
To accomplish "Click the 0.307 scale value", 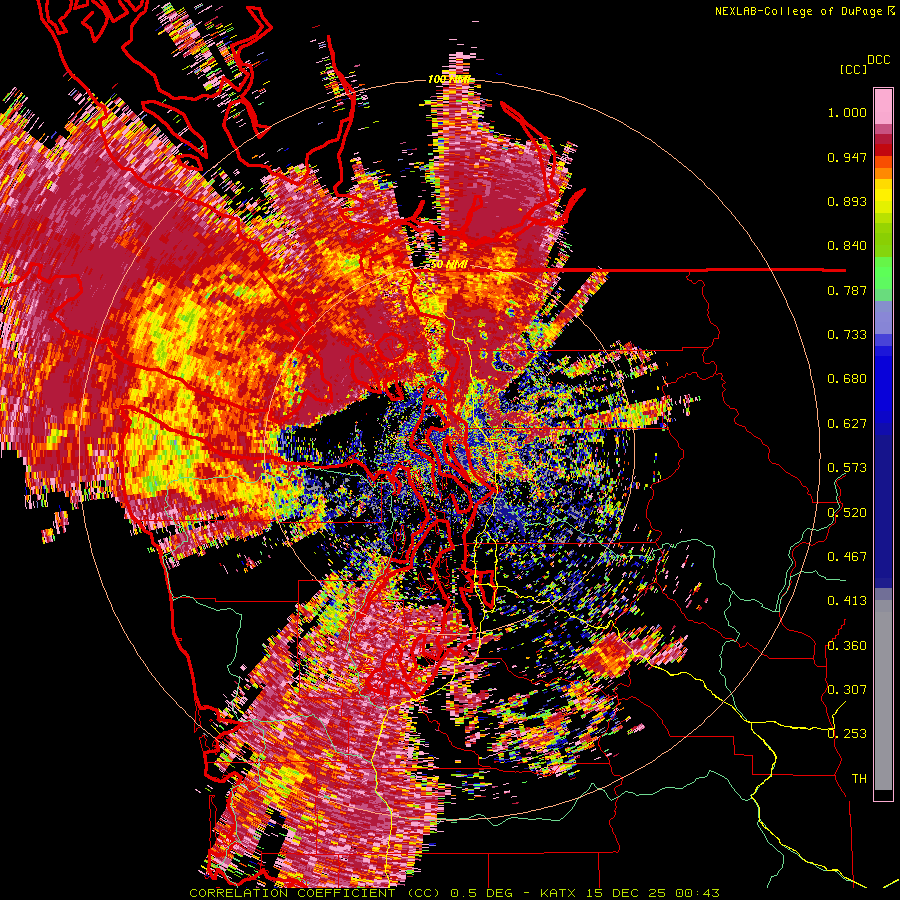I will (x=847, y=689).
